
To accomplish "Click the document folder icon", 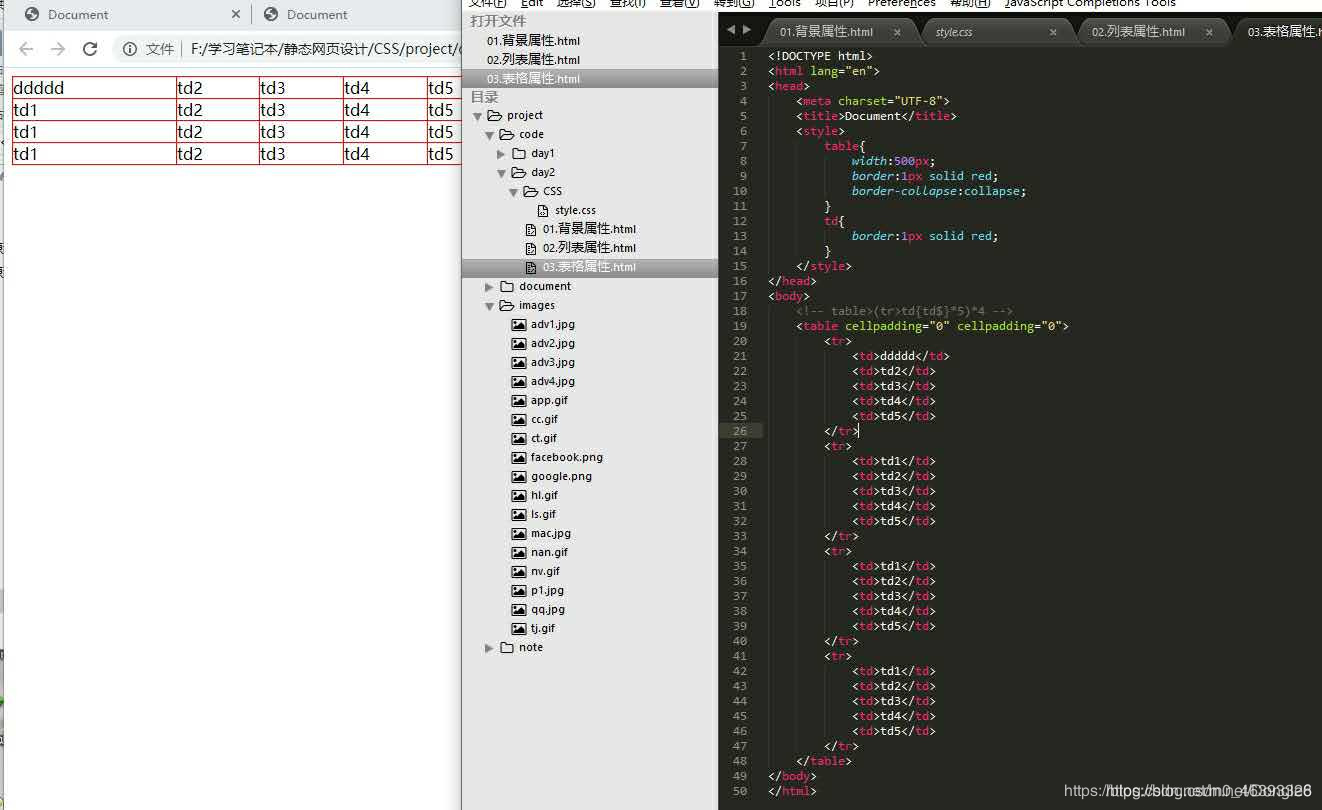I will 507,287.
